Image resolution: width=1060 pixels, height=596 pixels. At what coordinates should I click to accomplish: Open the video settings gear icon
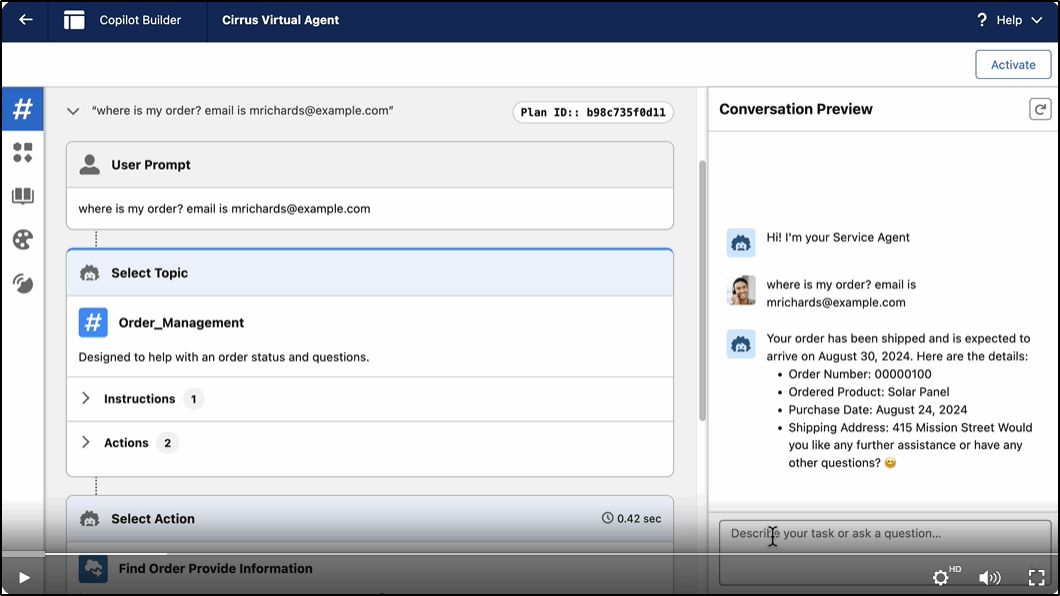pyautogui.click(x=940, y=577)
